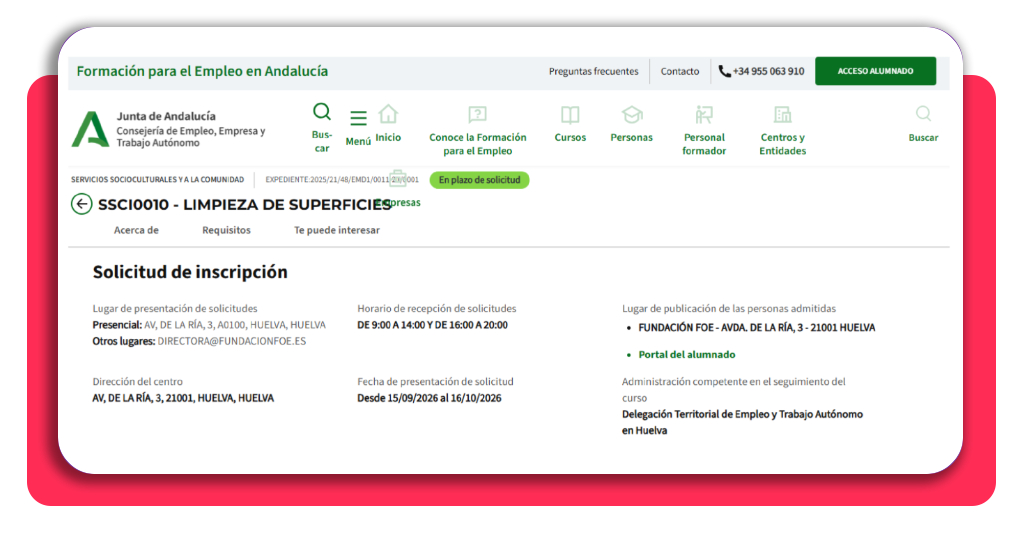This screenshot has width=1024, height=536.
Task: Click Delegación Territorial de Empleo y Trabajo Autónomo
Action: pos(742,422)
